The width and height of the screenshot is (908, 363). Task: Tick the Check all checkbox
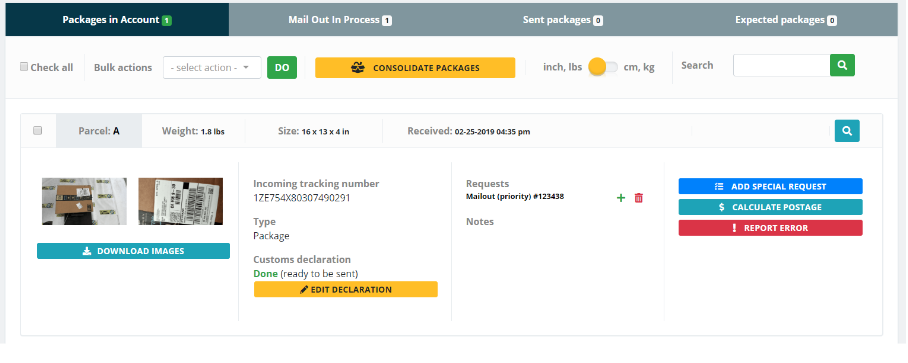(x=24, y=67)
